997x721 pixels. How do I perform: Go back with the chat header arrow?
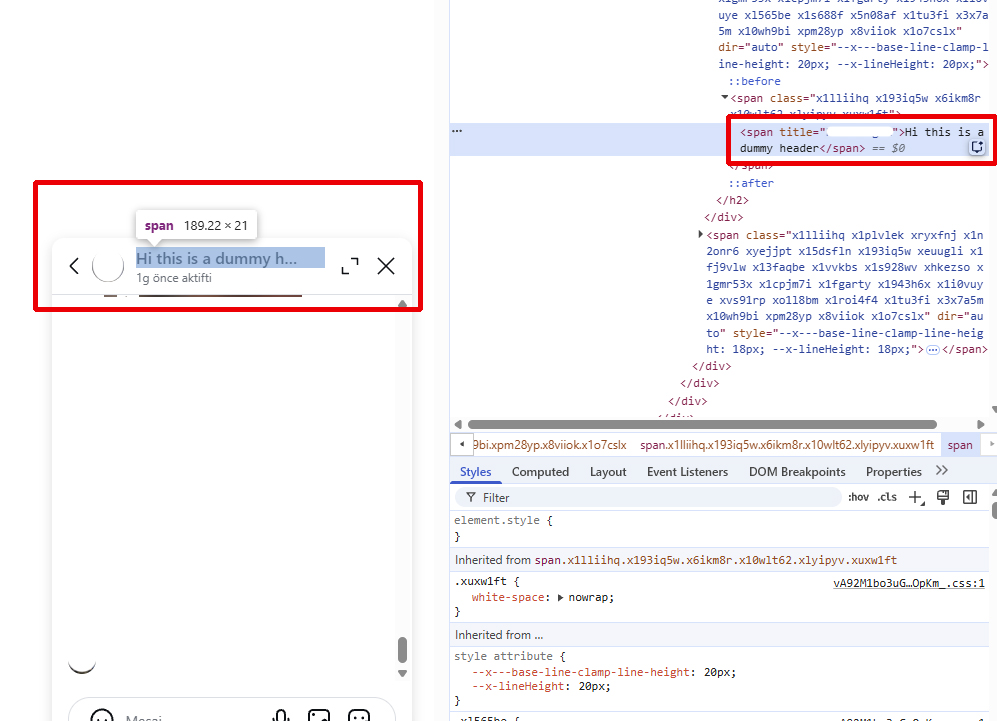(x=74, y=266)
